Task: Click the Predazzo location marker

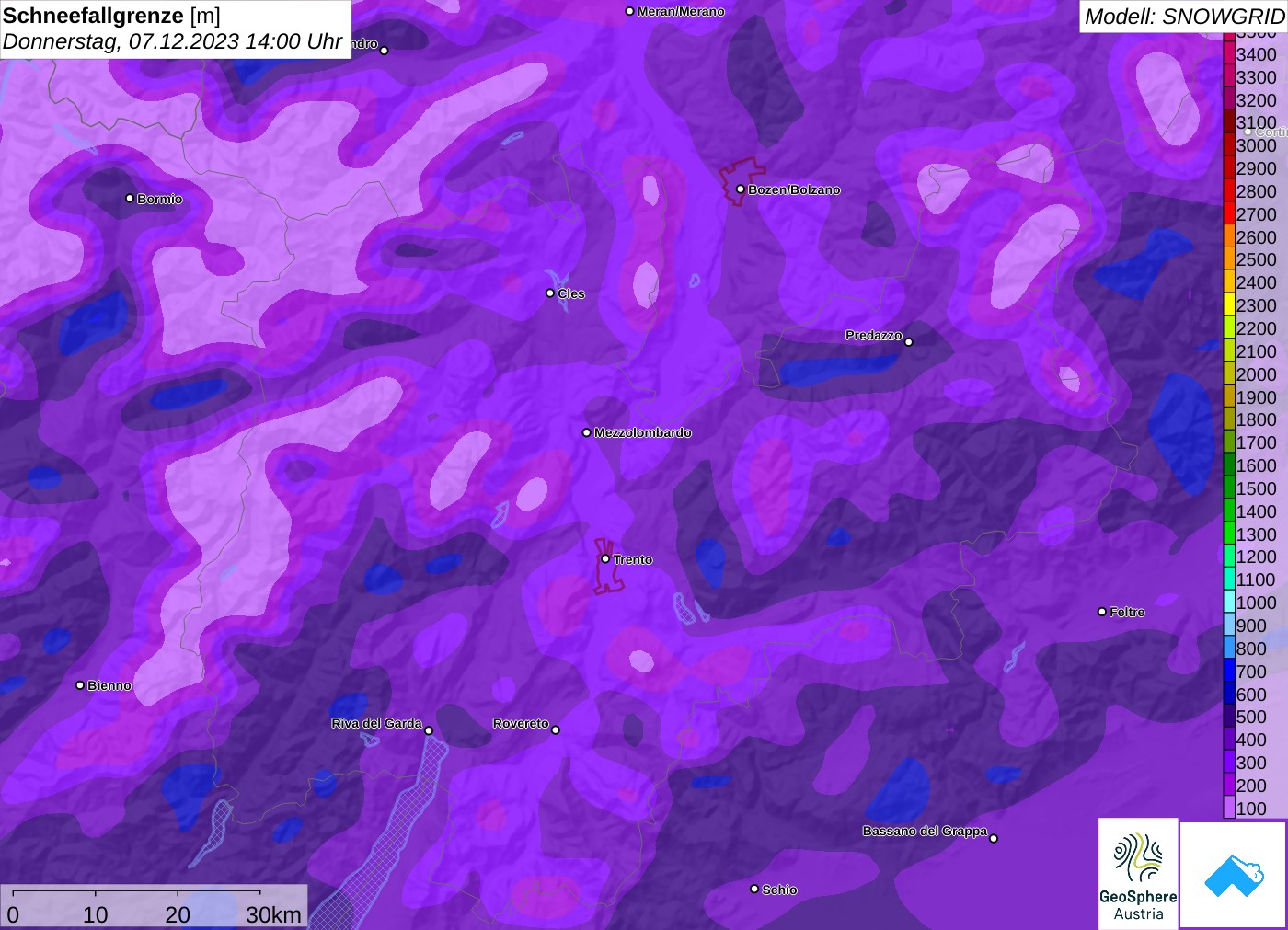Action: [x=909, y=342]
